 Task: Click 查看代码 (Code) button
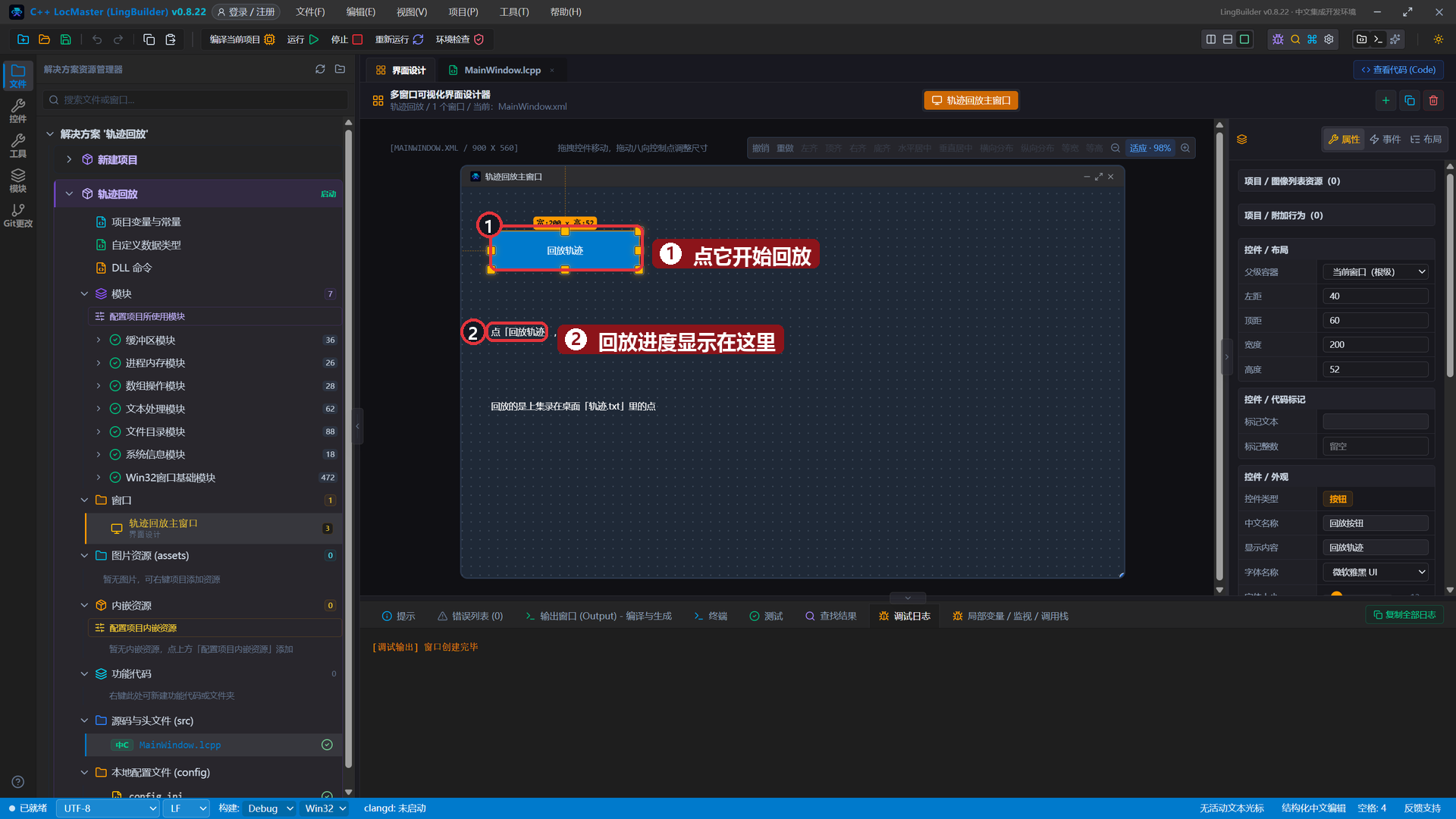click(x=1398, y=70)
